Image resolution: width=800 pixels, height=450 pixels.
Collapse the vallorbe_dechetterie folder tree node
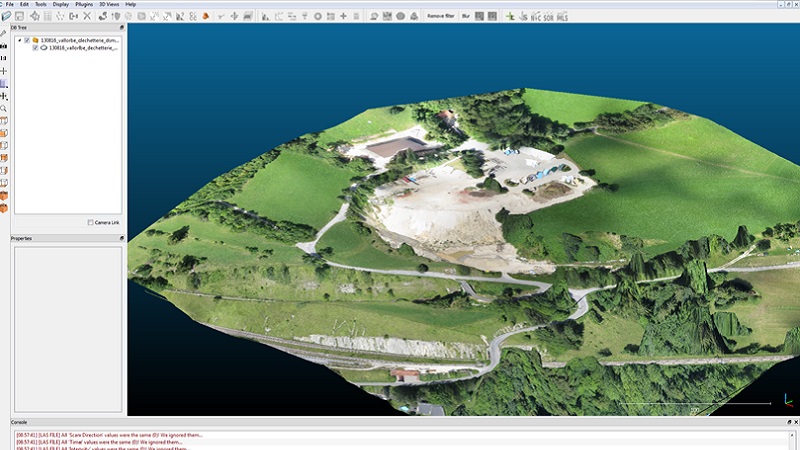tap(18, 40)
